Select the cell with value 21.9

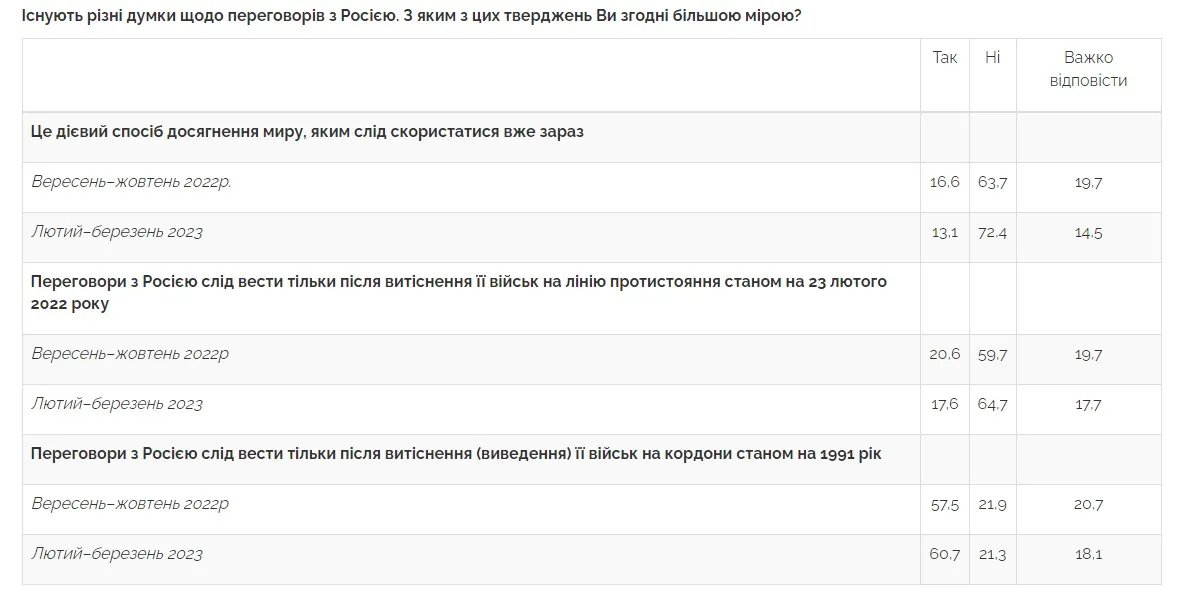click(992, 504)
